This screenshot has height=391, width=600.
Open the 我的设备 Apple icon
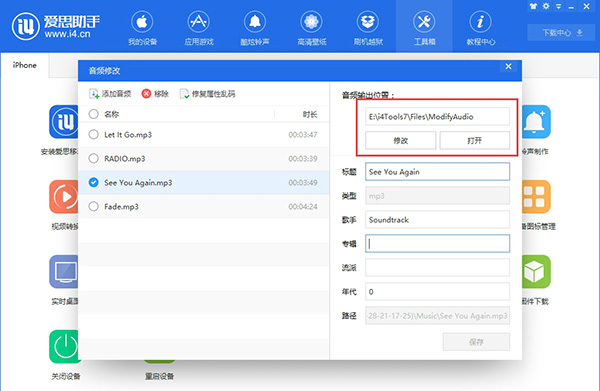click(142, 22)
